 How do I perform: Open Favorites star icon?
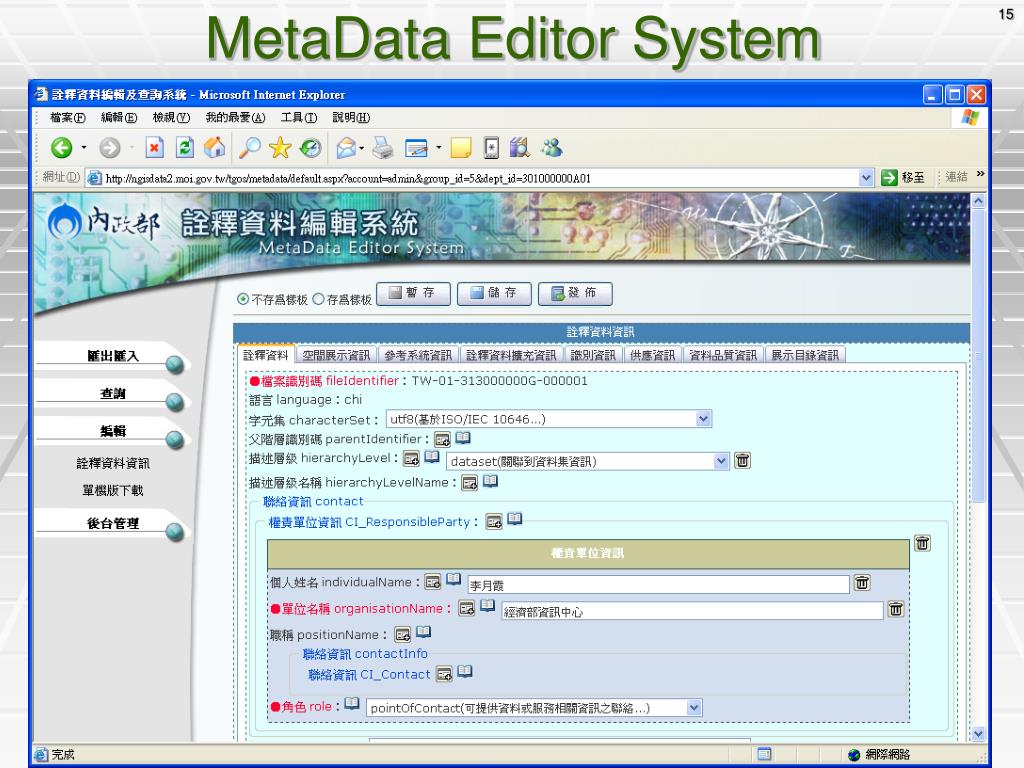click(x=280, y=148)
